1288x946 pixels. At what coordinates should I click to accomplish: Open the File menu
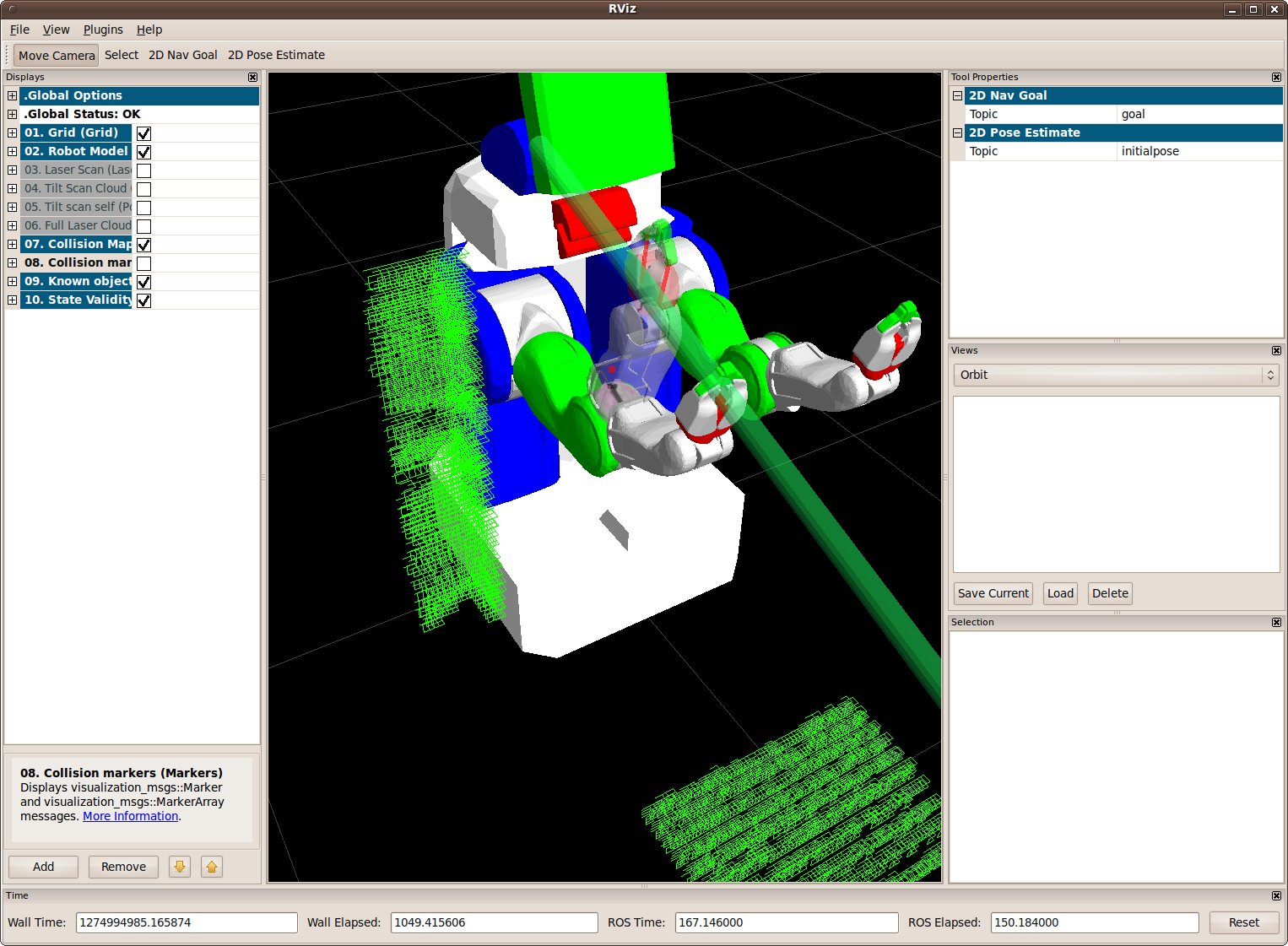[x=19, y=30]
